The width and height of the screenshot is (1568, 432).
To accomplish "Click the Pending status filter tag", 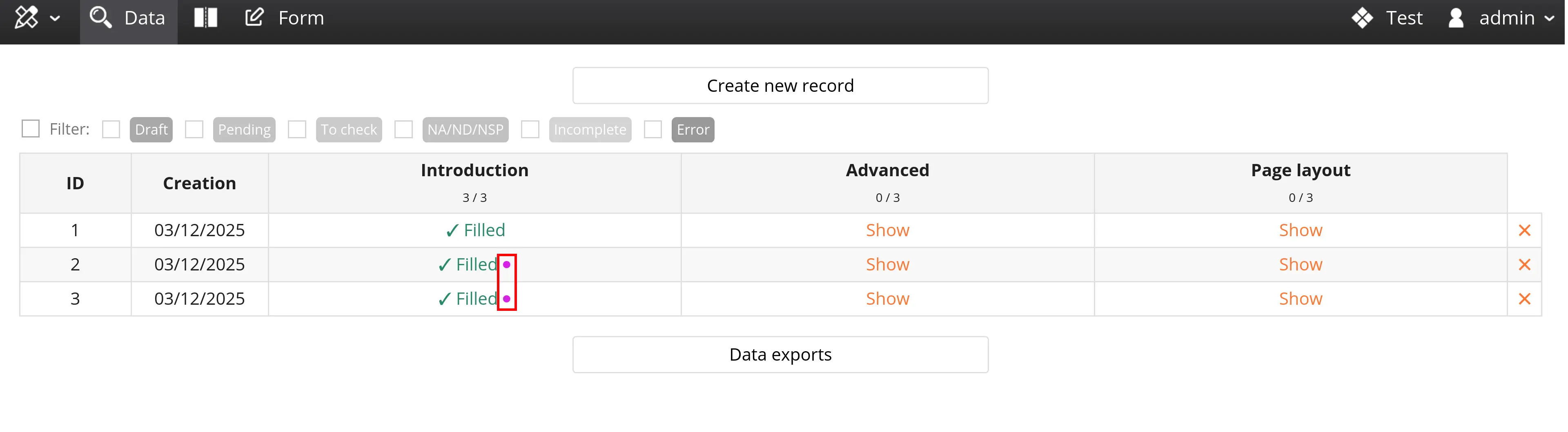I will 244,130.
